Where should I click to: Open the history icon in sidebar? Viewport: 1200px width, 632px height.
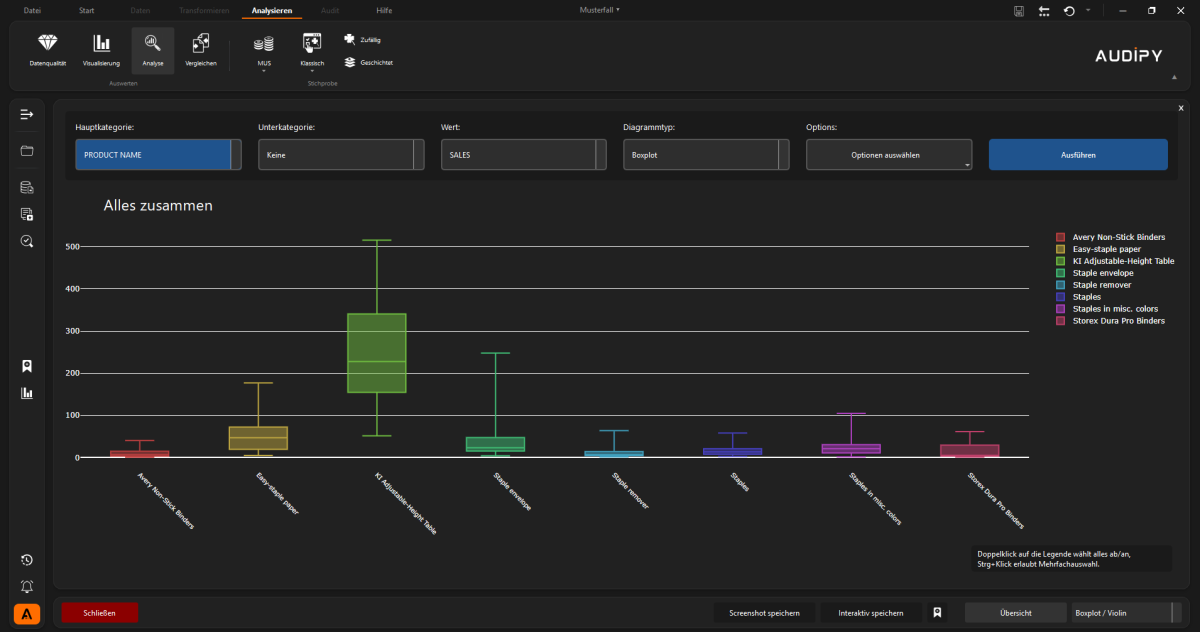point(27,560)
